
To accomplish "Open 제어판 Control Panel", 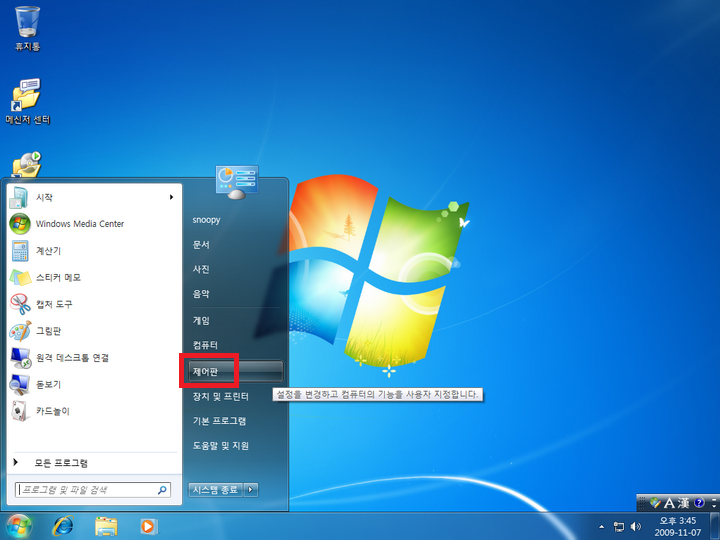I will pos(236,371).
